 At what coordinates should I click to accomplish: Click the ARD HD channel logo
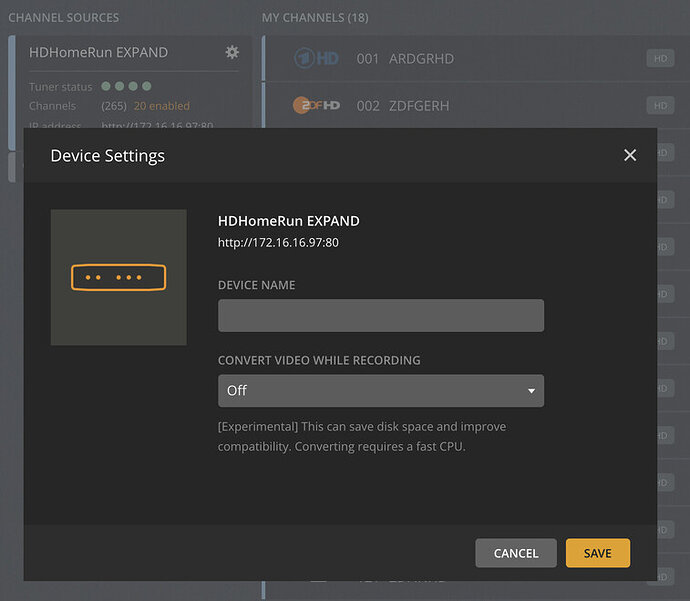316,58
